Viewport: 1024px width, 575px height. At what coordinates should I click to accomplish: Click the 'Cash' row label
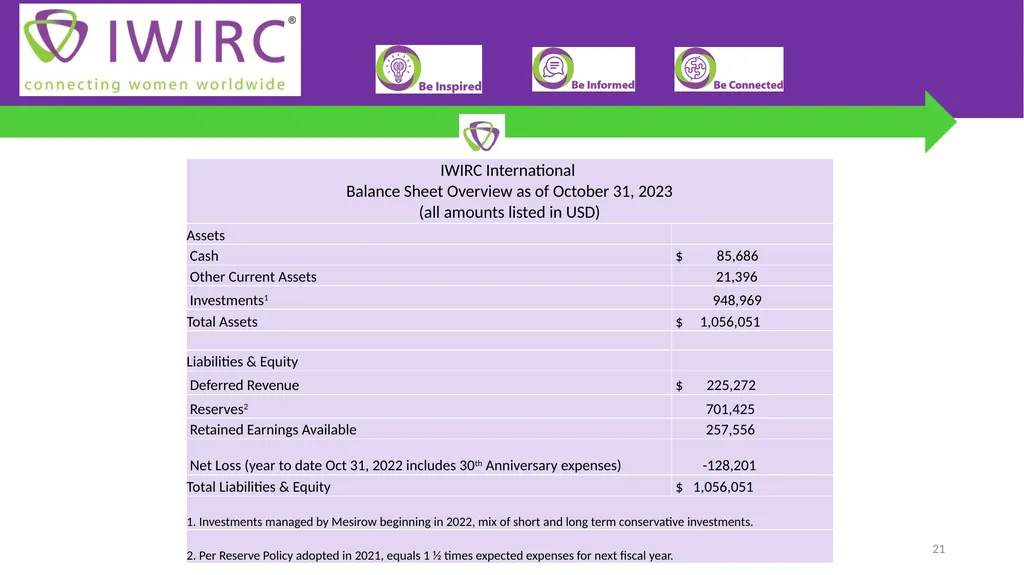pyautogui.click(x=204, y=256)
